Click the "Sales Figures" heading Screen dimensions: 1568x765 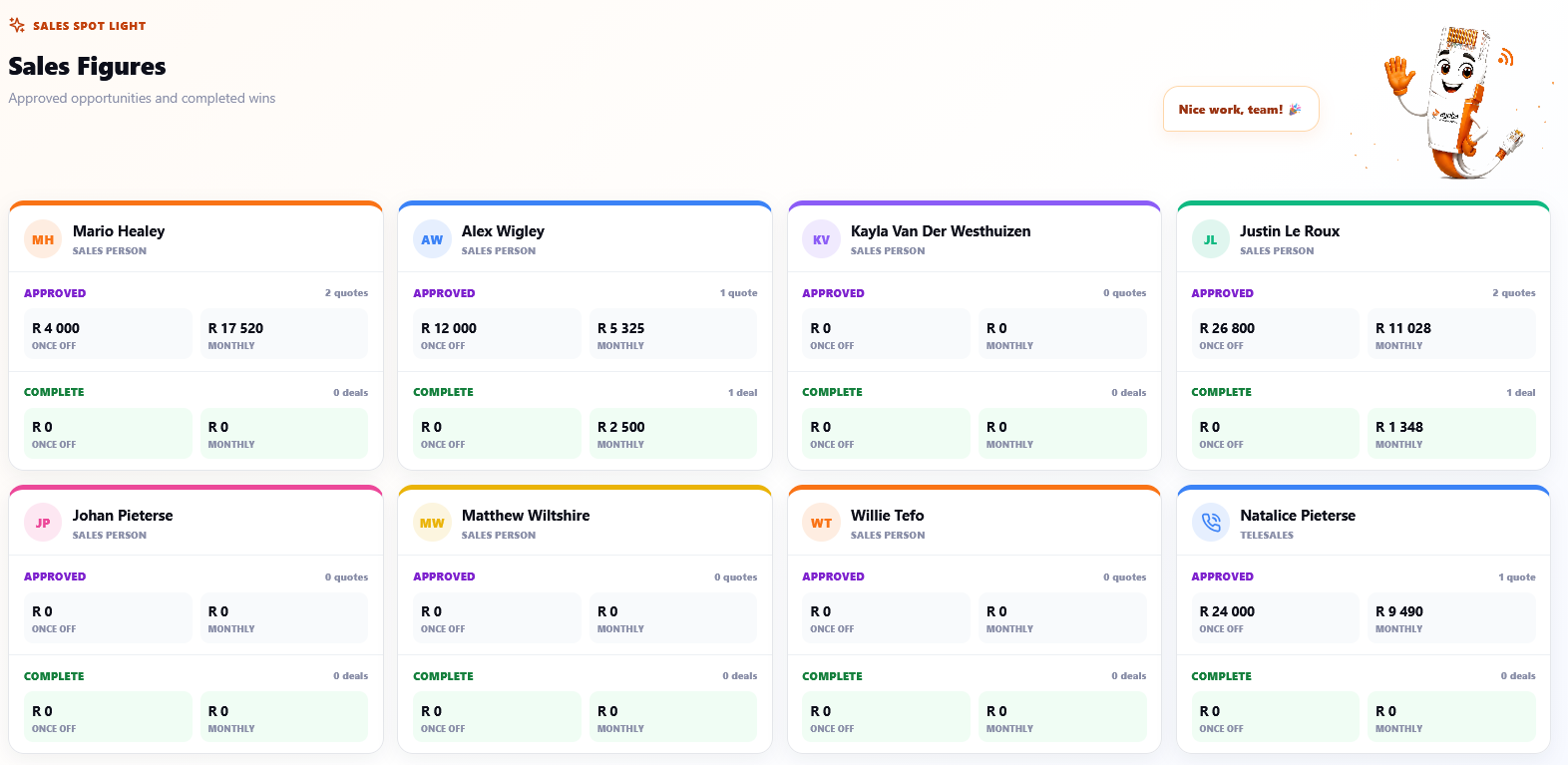pyautogui.click(x=88, y=67)
